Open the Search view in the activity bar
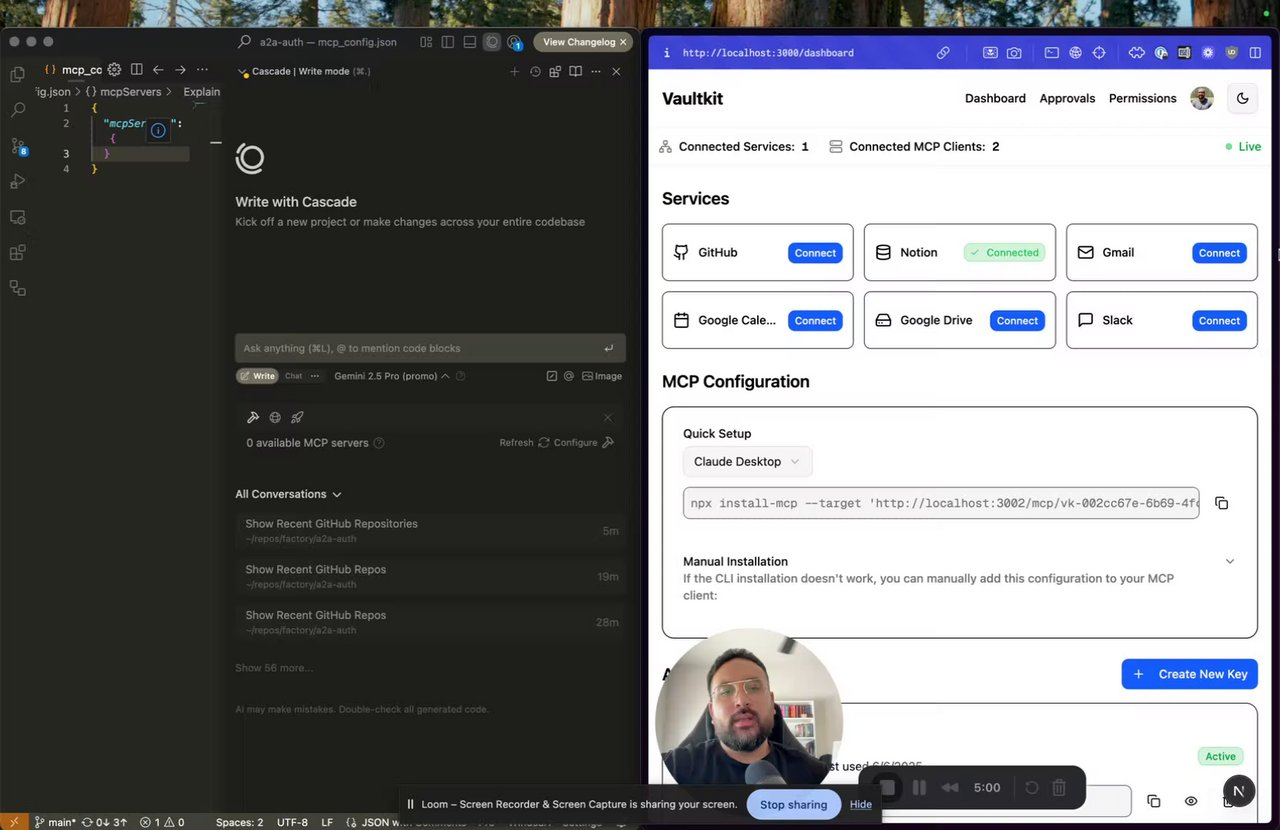 click(17, 110)
